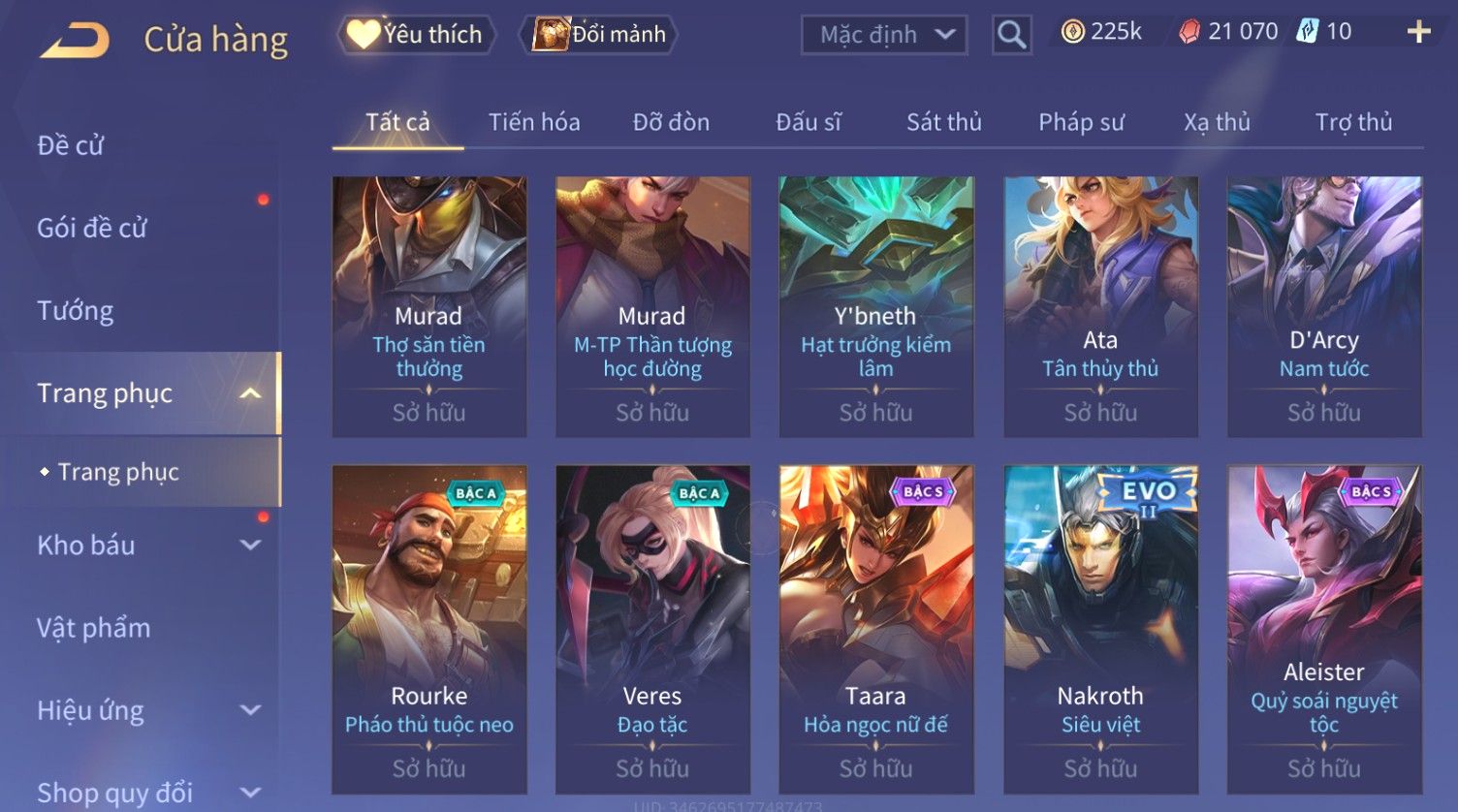The height and width of the screenshot is (812, 1458).
Task: Open Gói đề cử sidebar item
Action: click(92, 229)
